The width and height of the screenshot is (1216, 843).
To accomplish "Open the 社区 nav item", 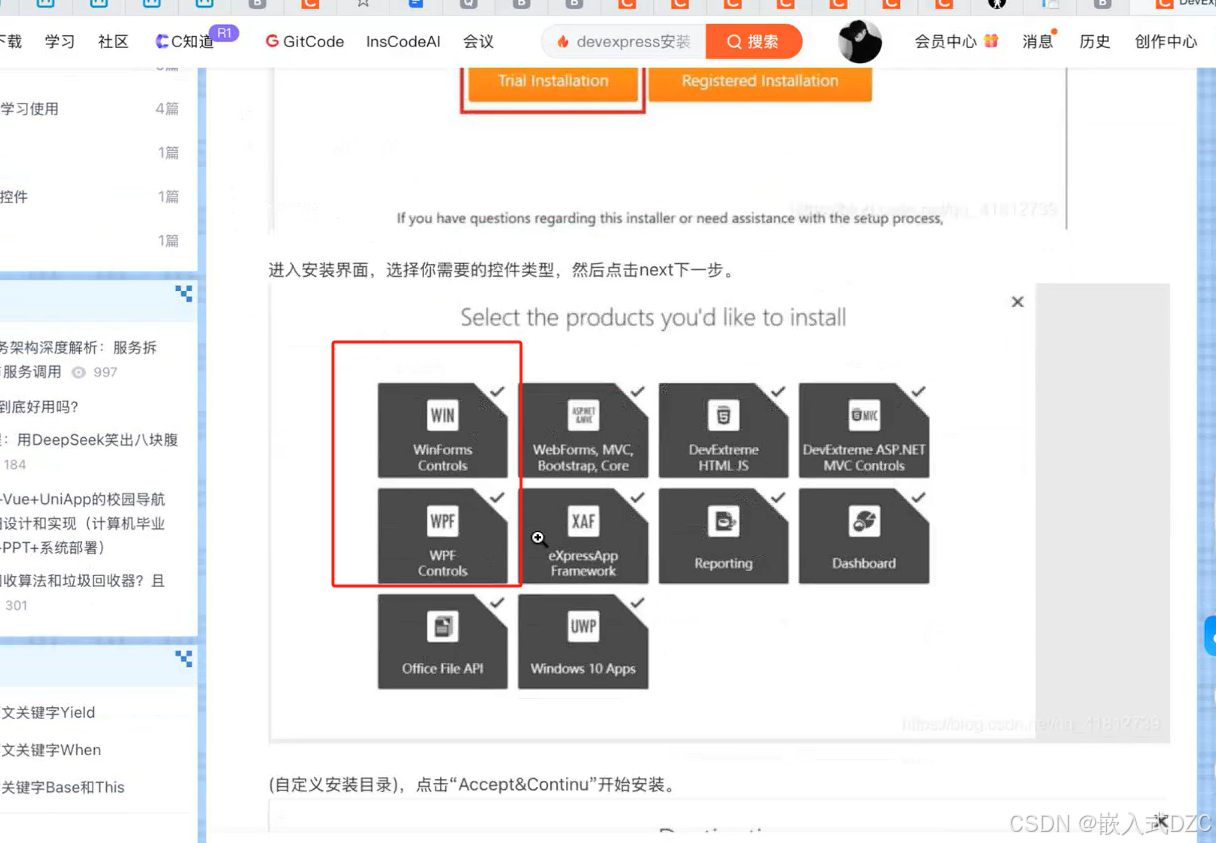I will [113, 42].
